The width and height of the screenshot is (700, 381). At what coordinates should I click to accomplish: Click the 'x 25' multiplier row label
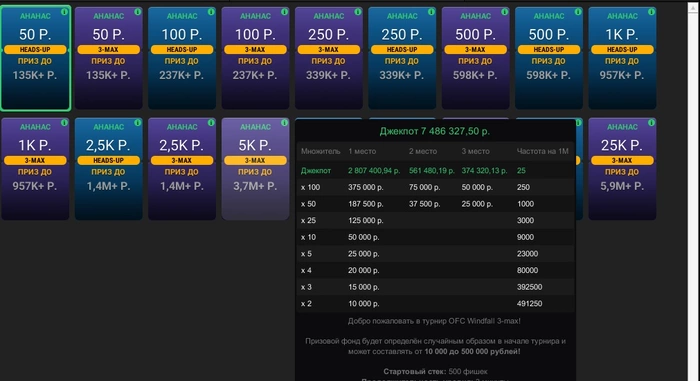click(308, 221)
